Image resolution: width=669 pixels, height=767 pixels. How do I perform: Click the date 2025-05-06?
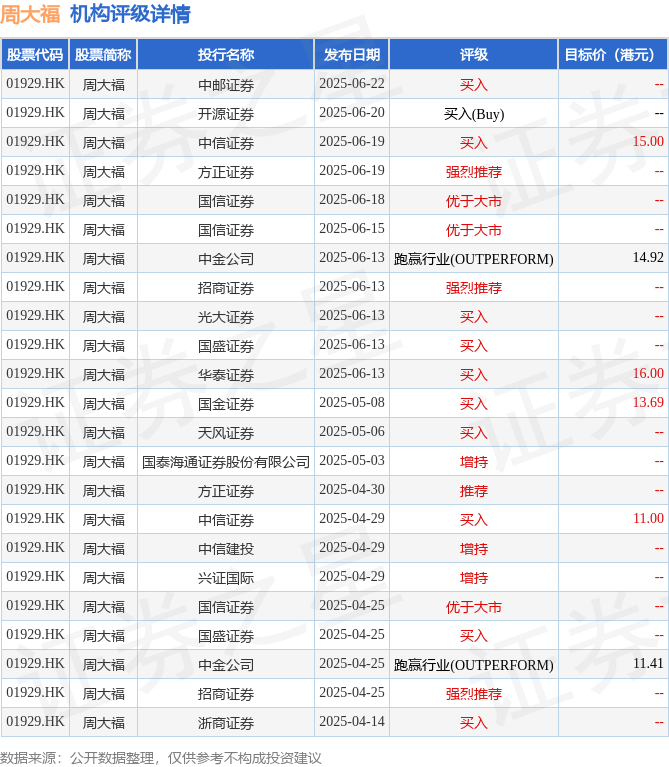352,431
